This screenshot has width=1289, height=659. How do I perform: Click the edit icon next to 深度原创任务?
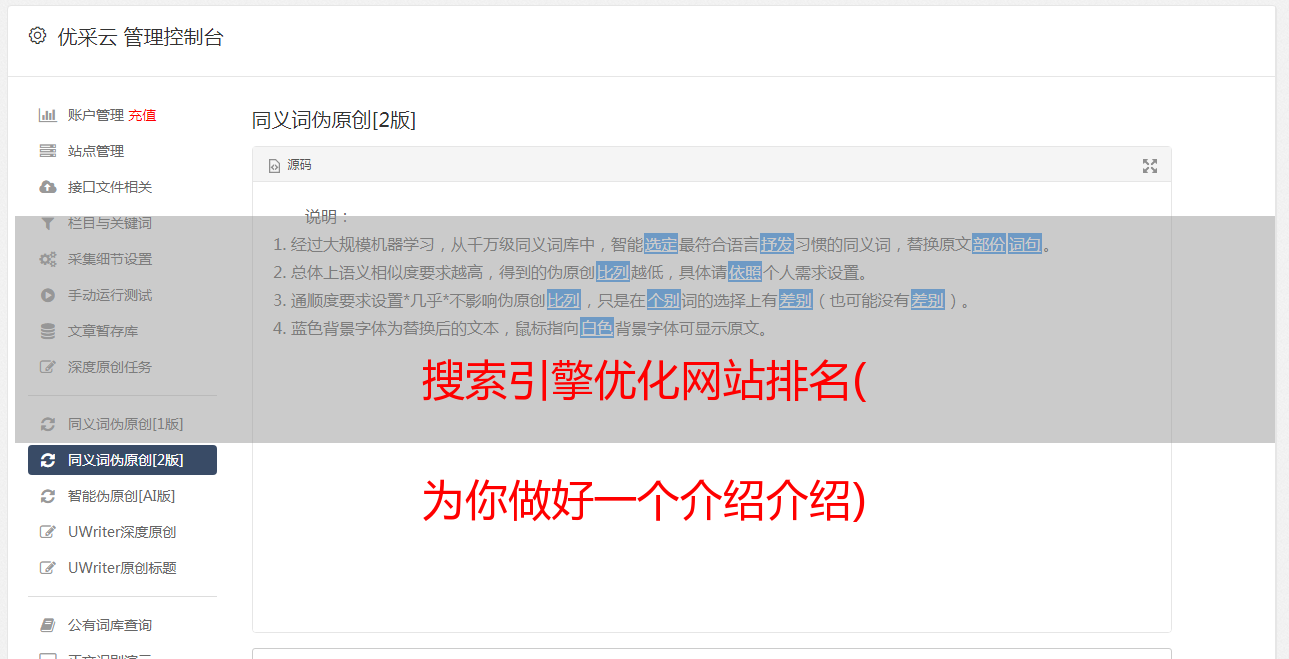coord(47,367)
